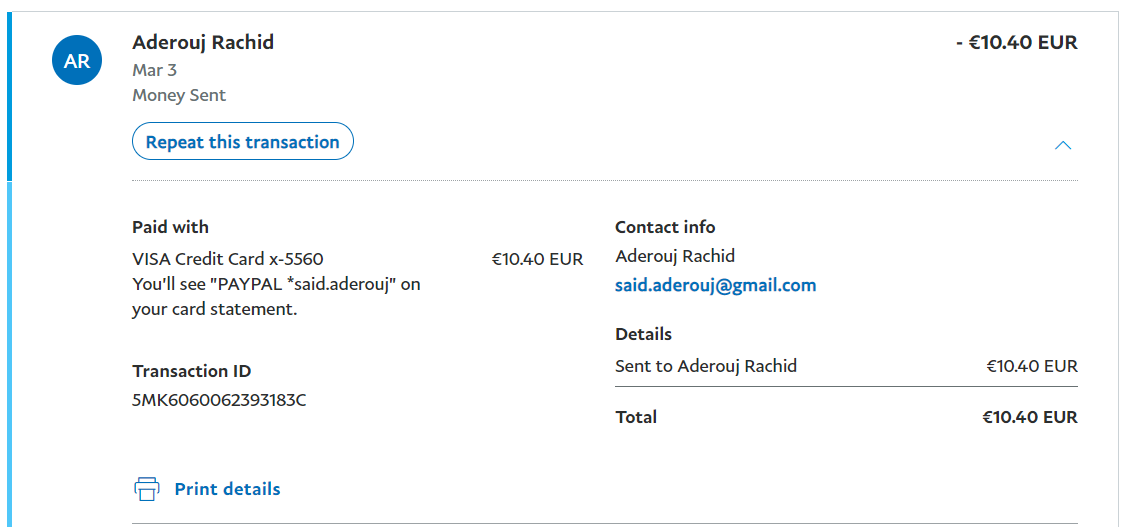Click the Mar 3 transaction date
The height and width of the screenshot is (527, 1137).
coord(154,70)
